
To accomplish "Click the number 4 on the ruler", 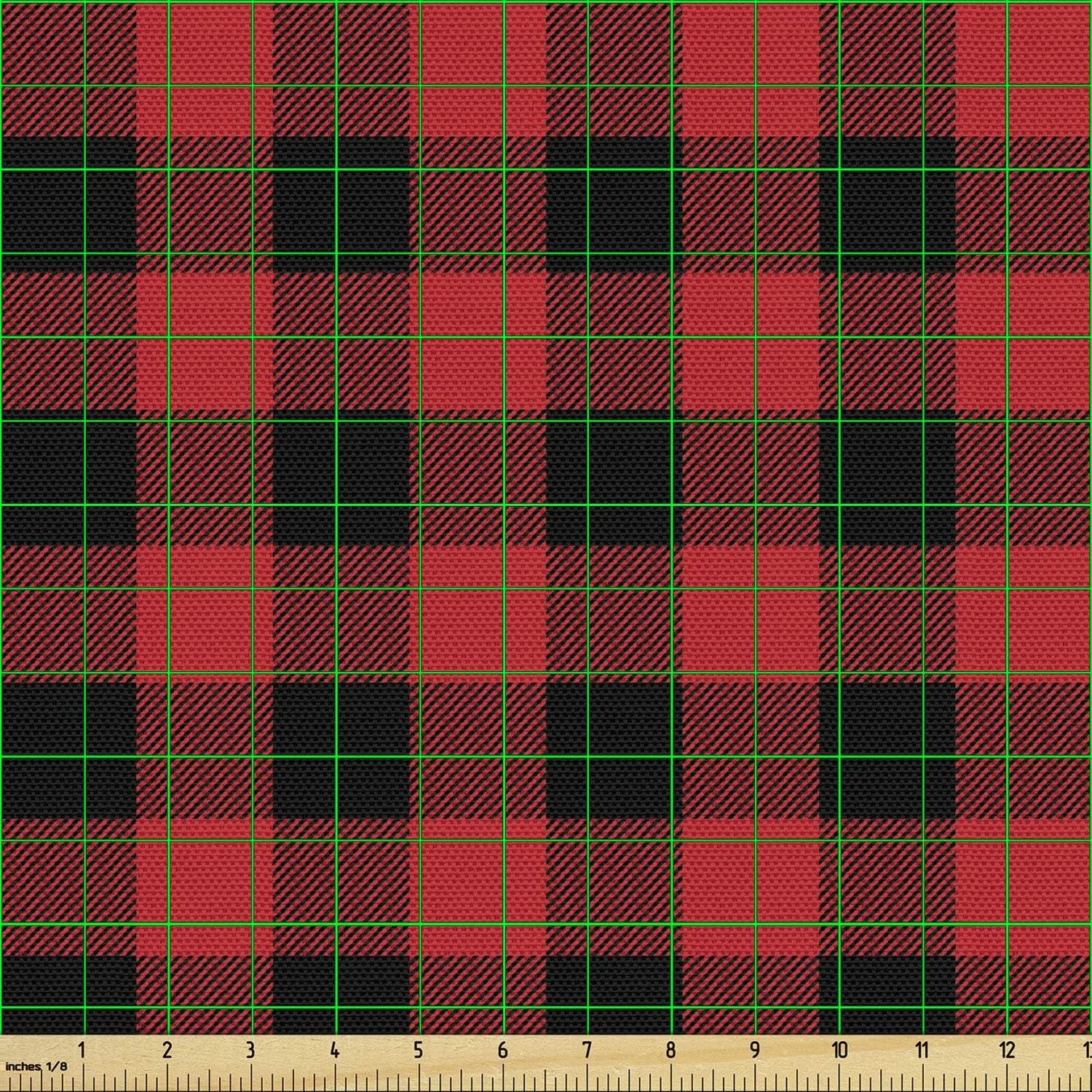I will (x=334, y=1051).
